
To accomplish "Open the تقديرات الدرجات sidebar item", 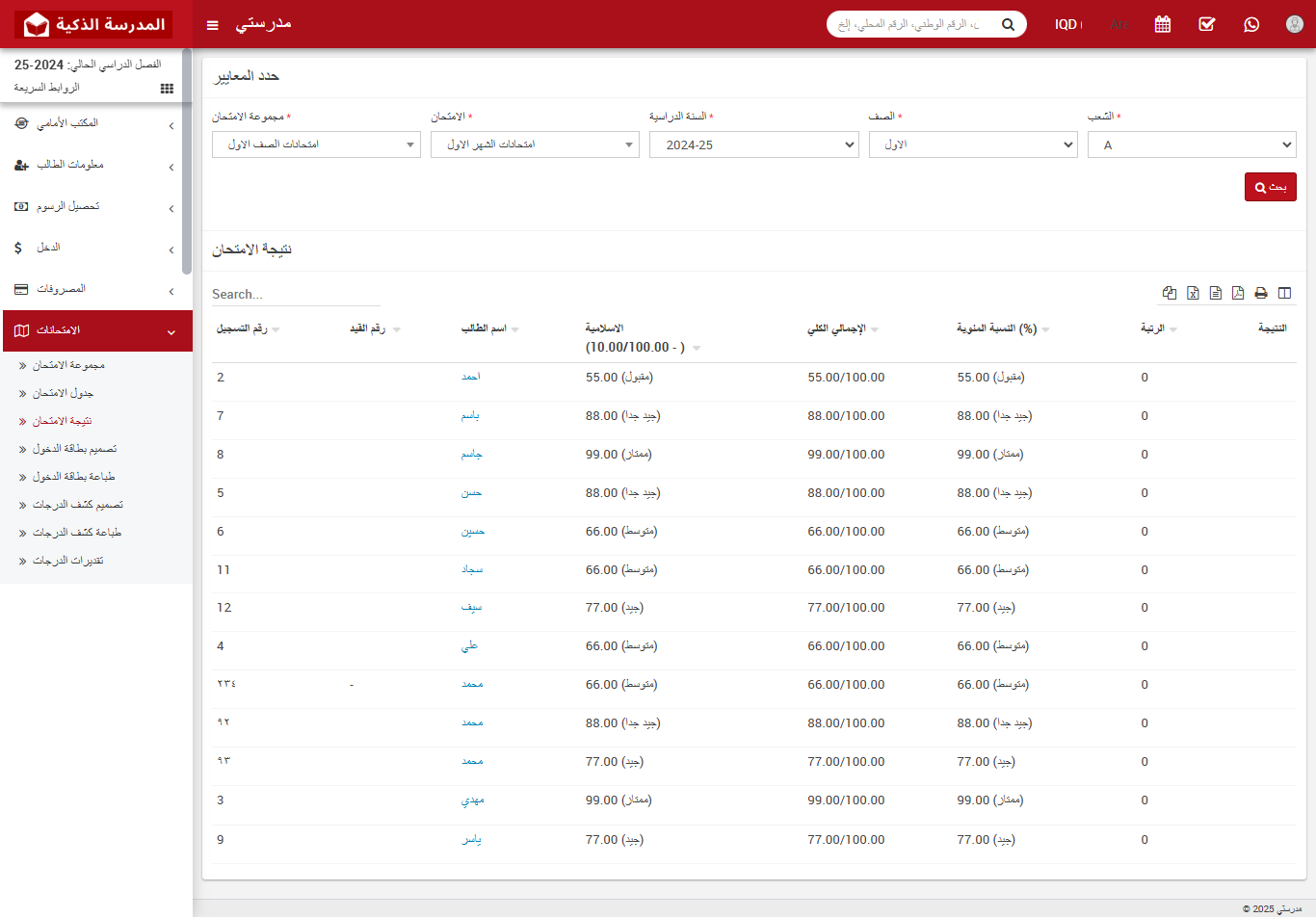I will click(x=67, y=561).
